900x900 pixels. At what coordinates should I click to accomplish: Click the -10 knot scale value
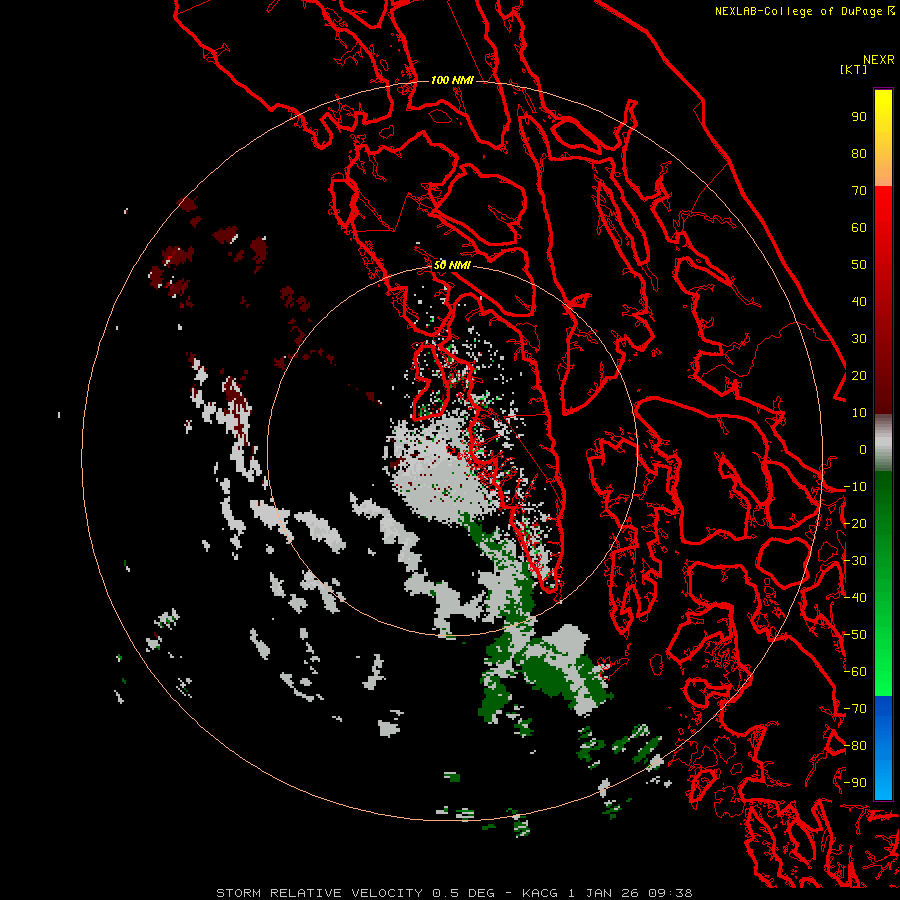(855, 487)
